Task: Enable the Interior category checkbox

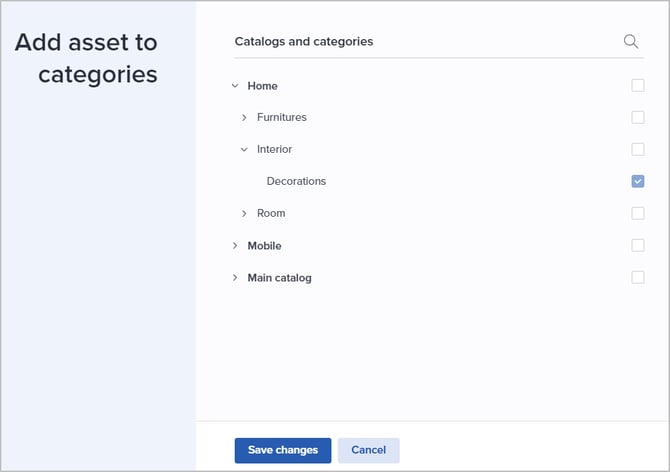Action: [638, 150]
